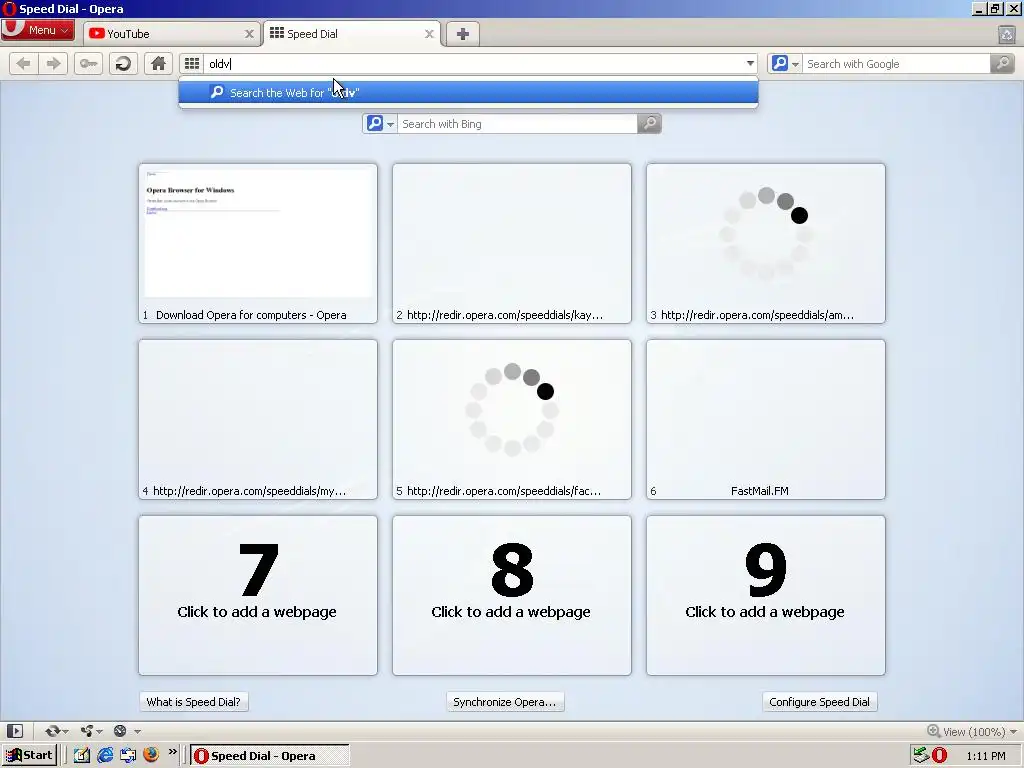Add a webpage to Speed Dial slot 7

coord(258,595)
